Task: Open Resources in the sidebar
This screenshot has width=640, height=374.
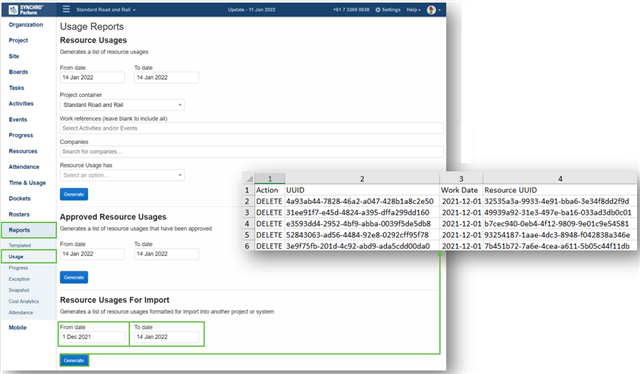Action: (23, 151)
